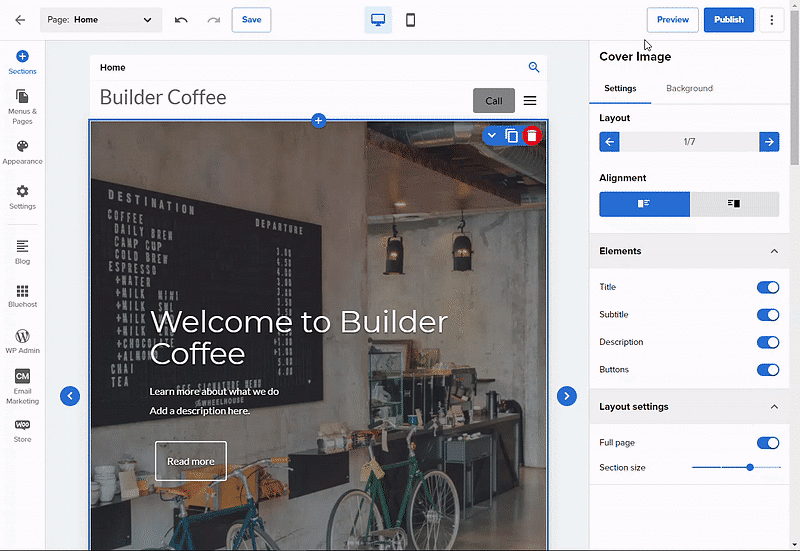Select next layout in Layout stepper
This screenshot has width=800, height=551.
point(769,142)
